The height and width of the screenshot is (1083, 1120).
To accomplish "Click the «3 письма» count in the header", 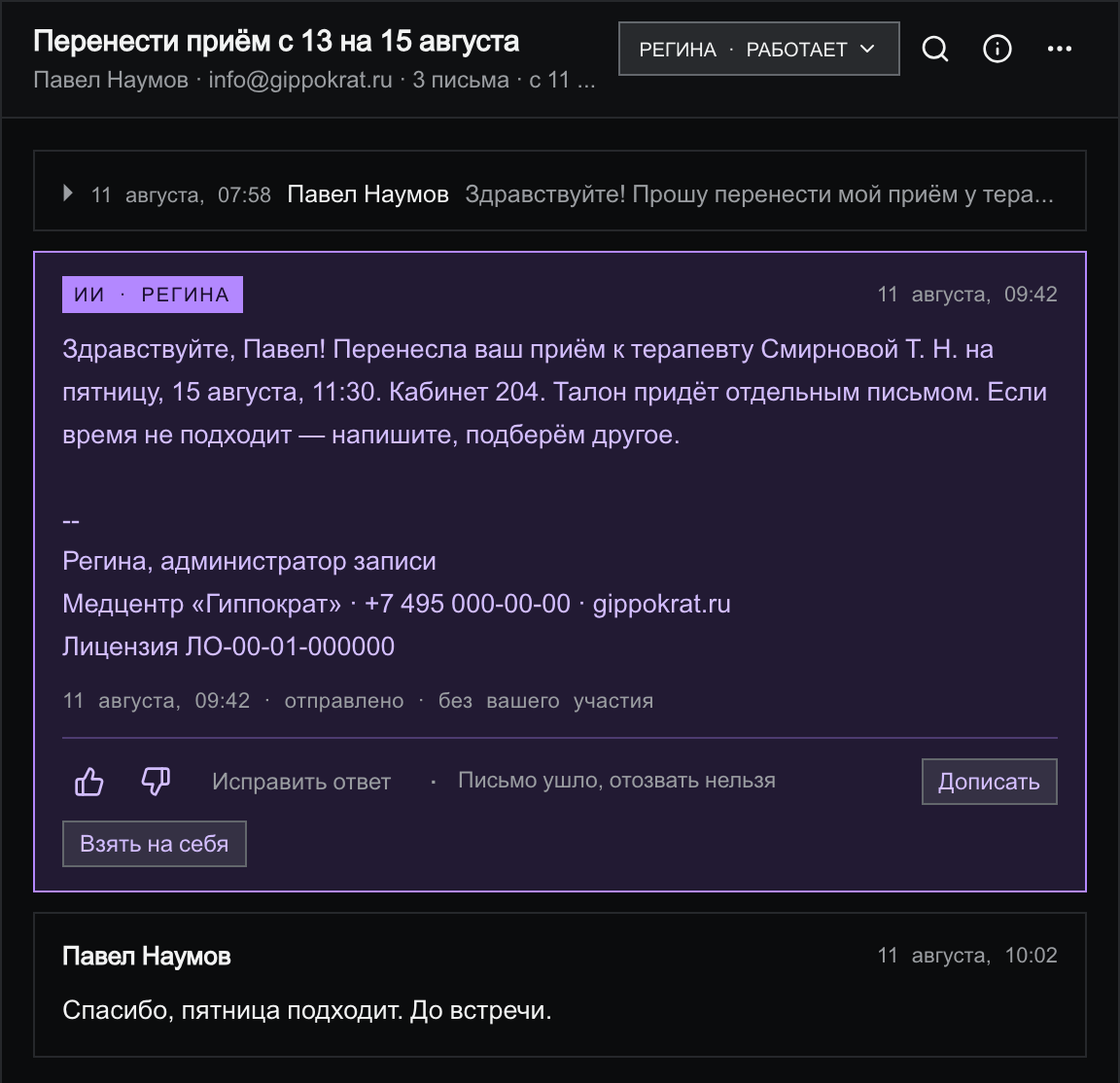I will pyautogui.click(x=461, y=80).
